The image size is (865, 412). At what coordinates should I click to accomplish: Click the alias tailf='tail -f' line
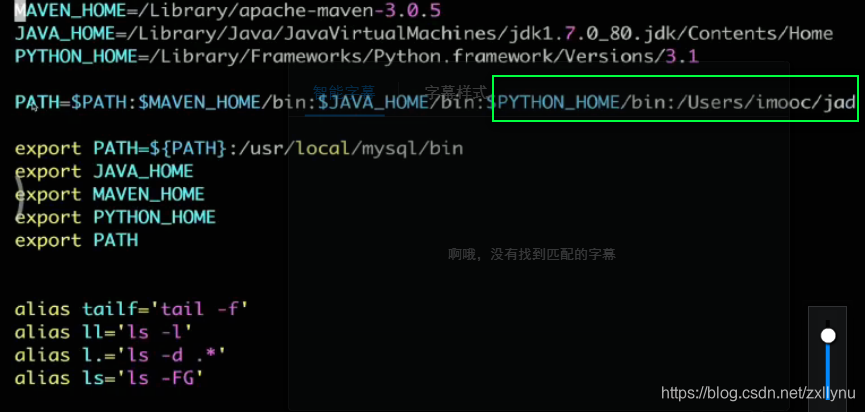[131, 309]
